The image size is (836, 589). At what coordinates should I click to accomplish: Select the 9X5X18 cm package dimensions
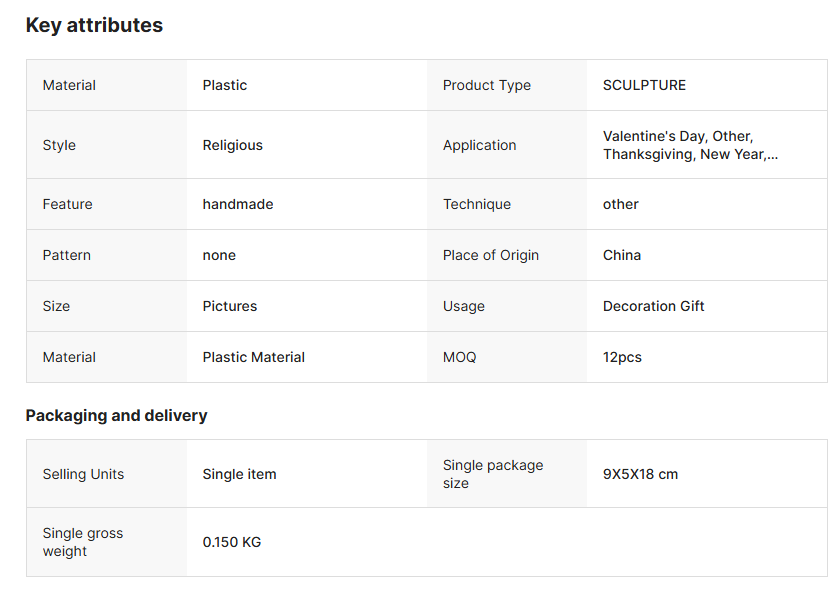click(x=640, y=474)
